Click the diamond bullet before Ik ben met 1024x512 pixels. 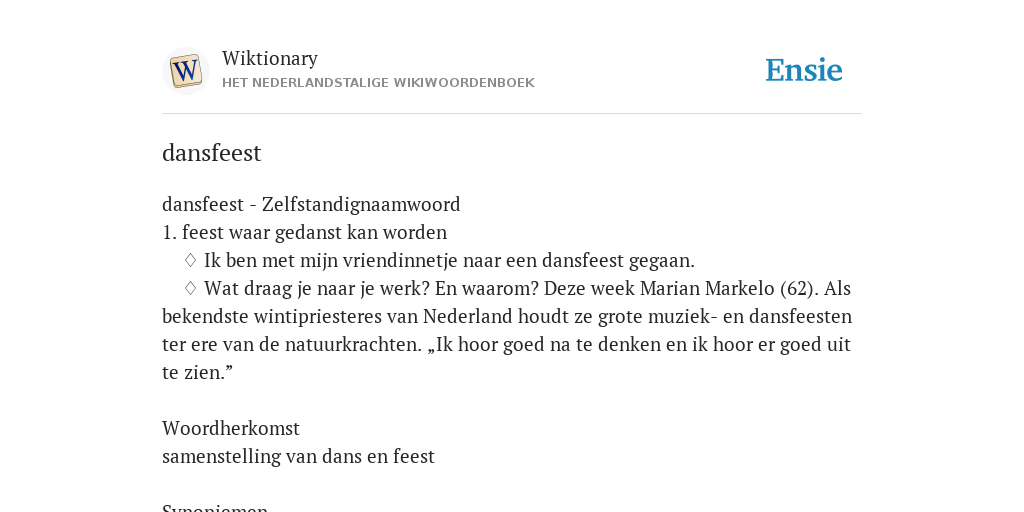click(190, 260)
